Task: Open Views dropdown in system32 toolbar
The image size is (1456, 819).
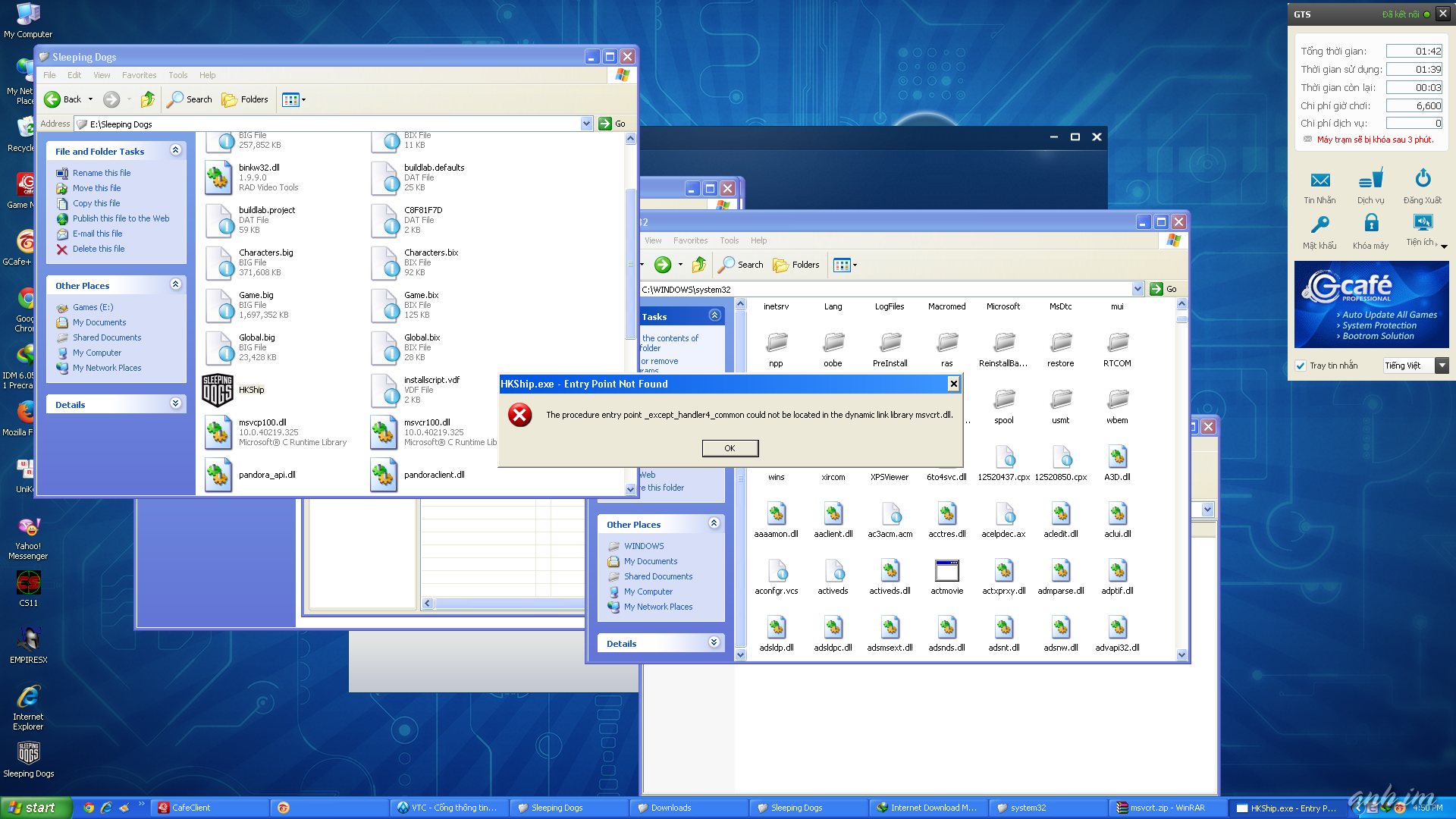Action: click(x=846, y=265)
